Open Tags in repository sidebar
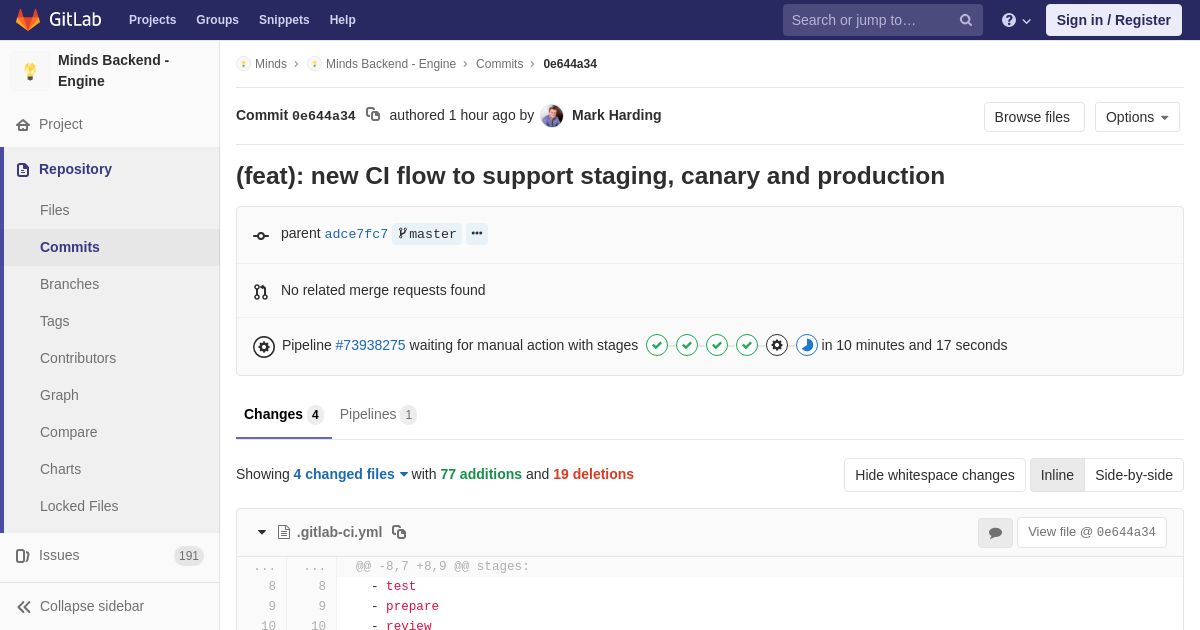Viewport: 1200px width, 630px height. tap(112, 321)
